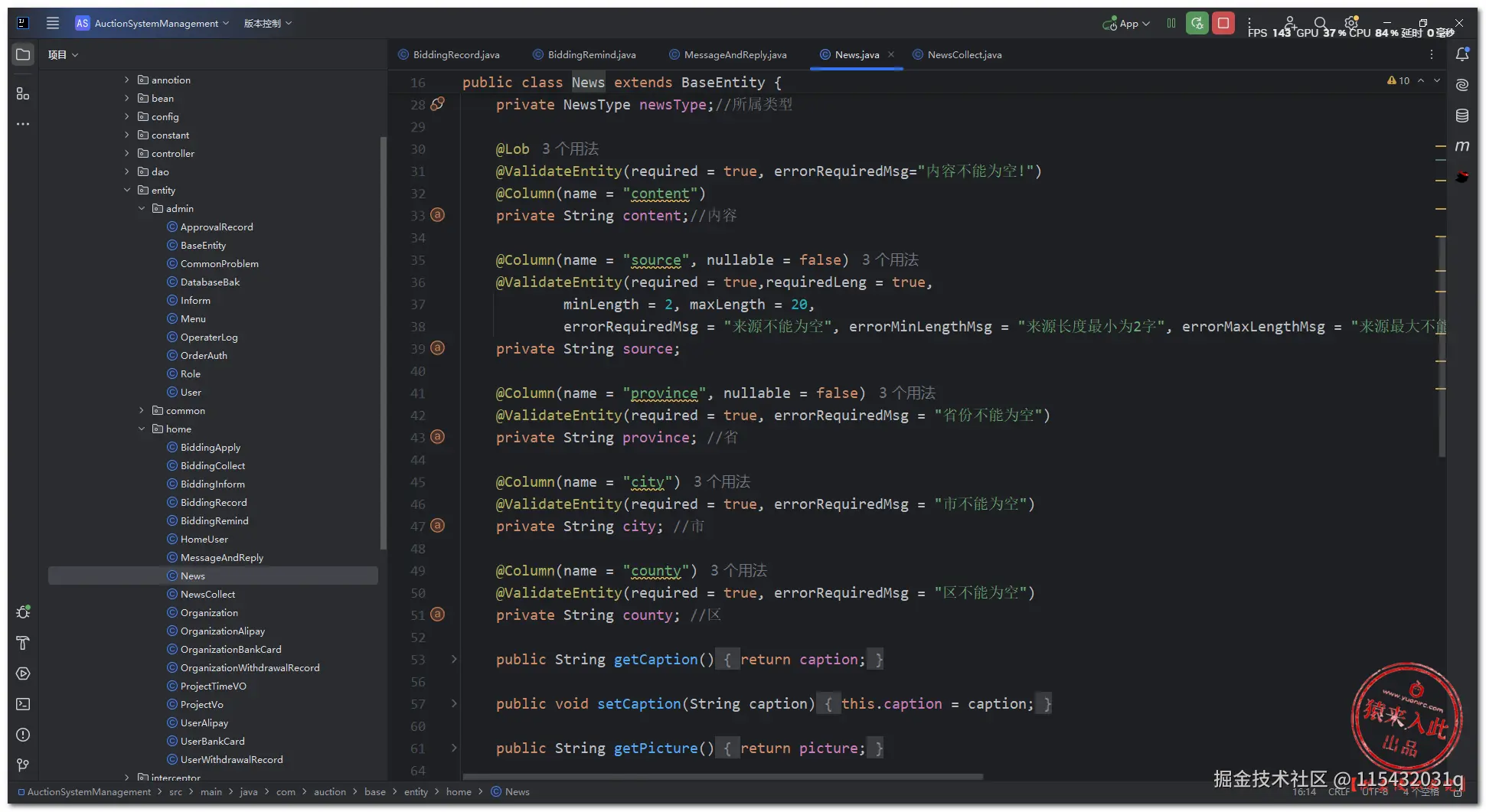Collapse the entity package
Image resolution: width=1486 pixels, height=812 pixels.
127,190
